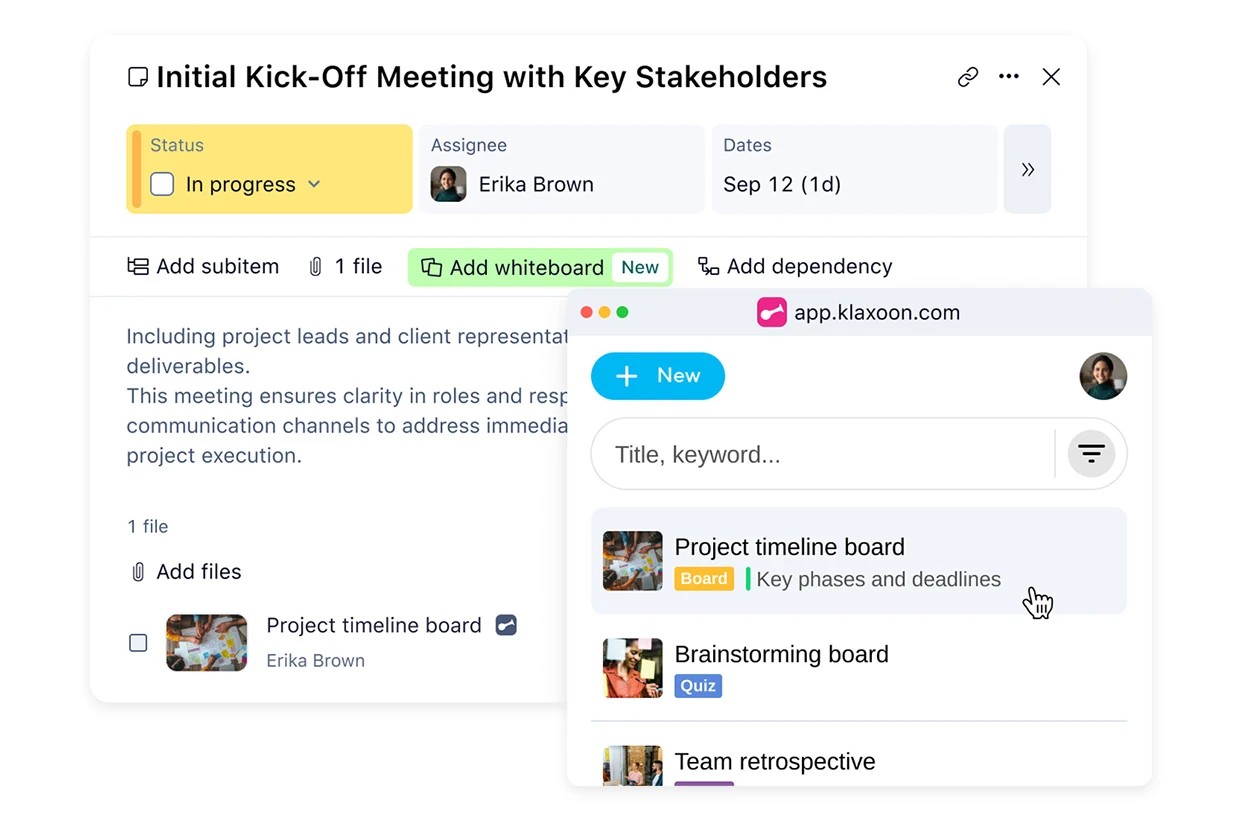Toggle the In progress status checkbox
Viewport: 1240px width, 820px height.
click(x=161, y=184)
